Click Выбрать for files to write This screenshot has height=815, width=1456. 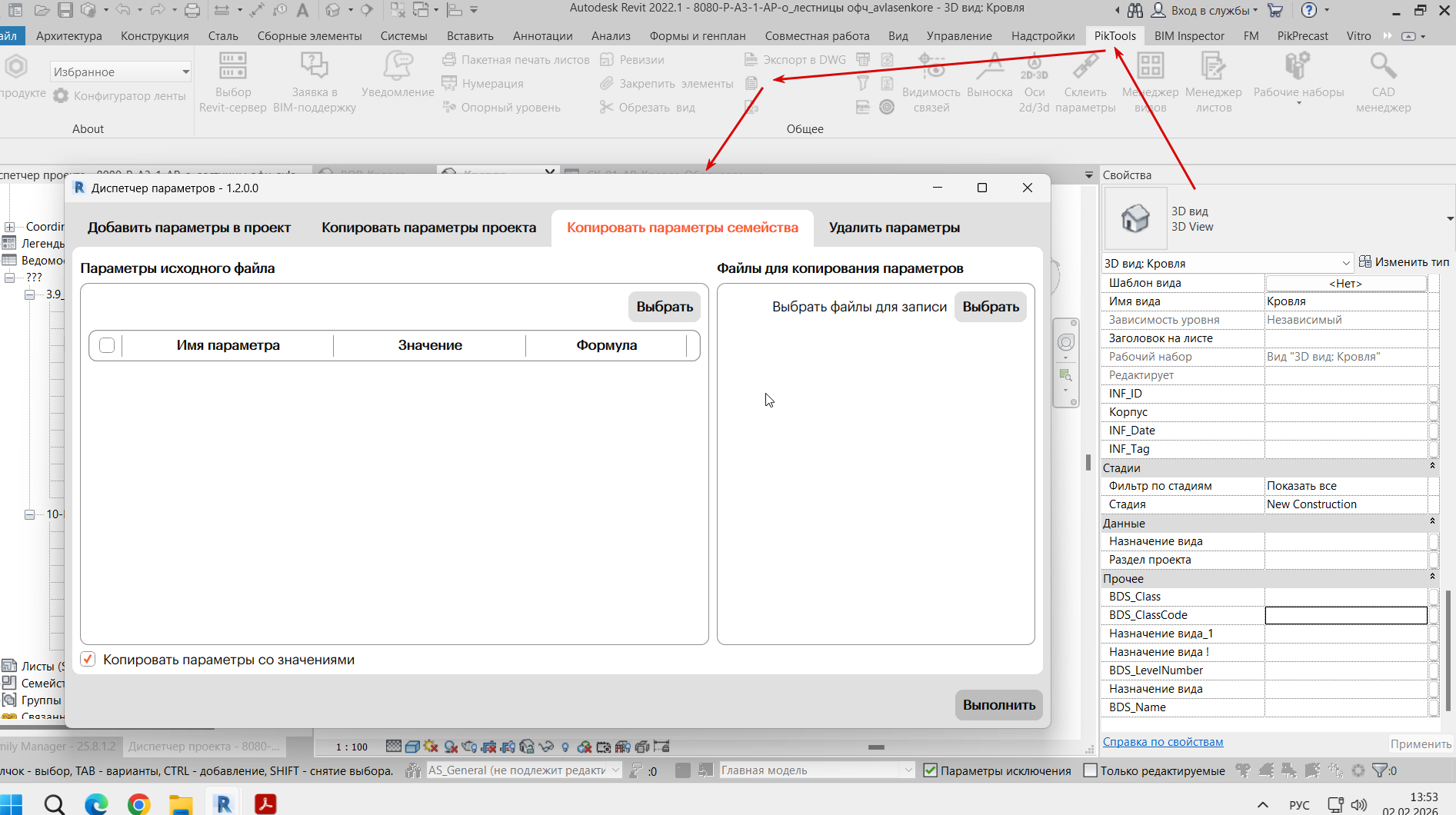point(991,307)
